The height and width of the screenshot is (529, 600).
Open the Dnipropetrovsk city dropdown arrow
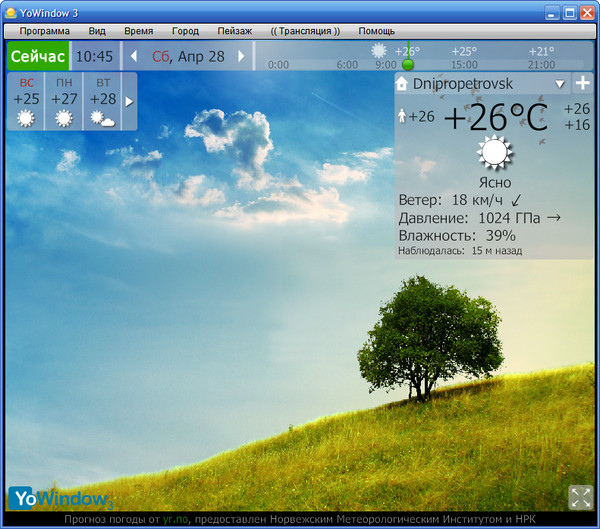click(x=559, y=85)
